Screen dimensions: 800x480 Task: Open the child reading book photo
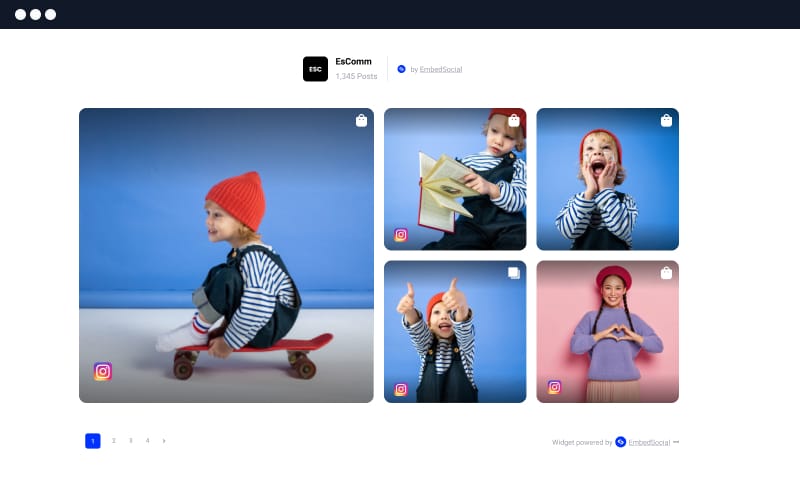click(x=455, y=179)
